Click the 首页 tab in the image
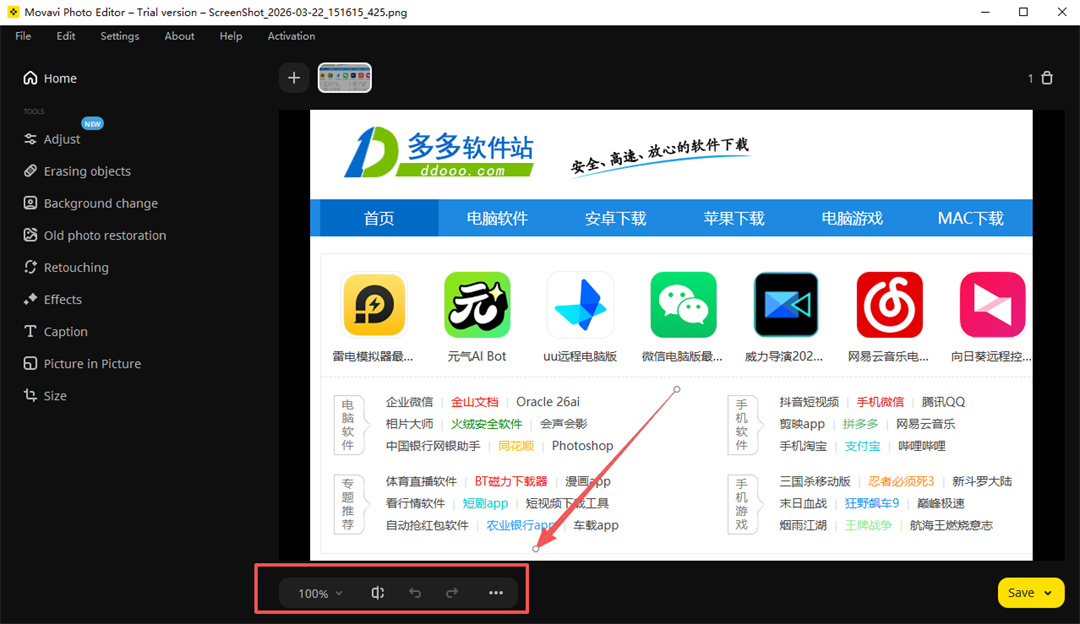Screen dimensions: 1080x624 click(x=379, y=218)
